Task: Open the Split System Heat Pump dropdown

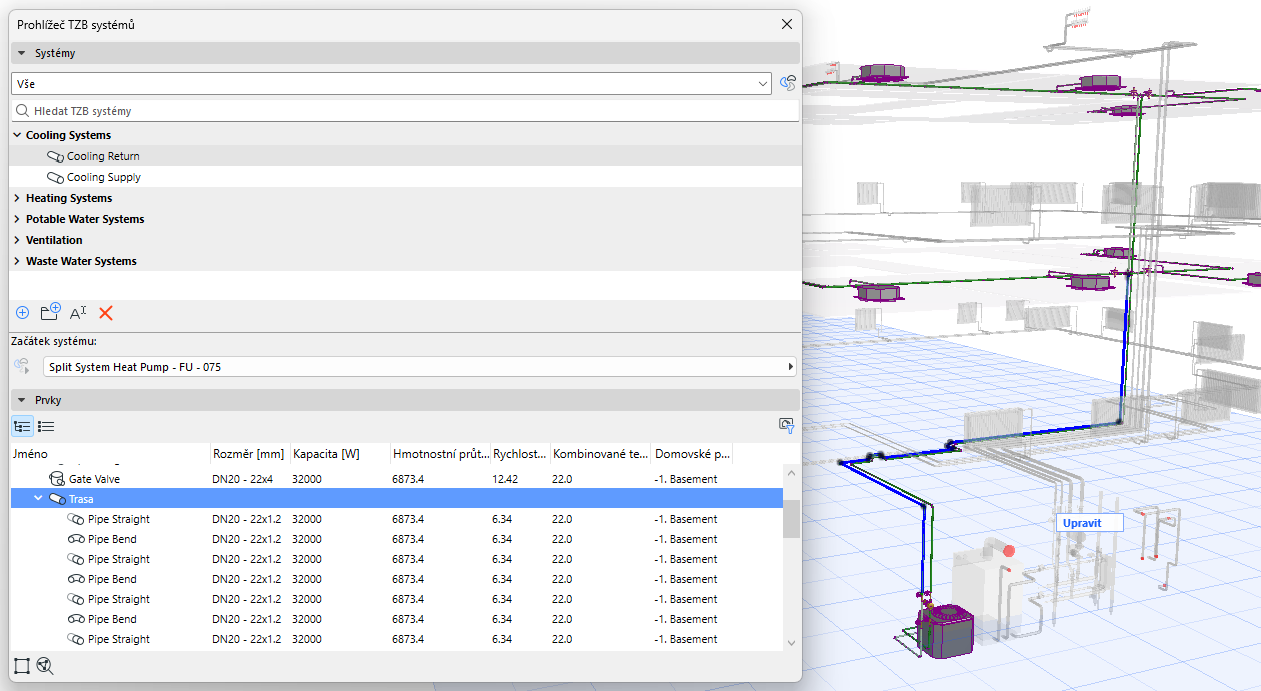Action: [419, 367]
